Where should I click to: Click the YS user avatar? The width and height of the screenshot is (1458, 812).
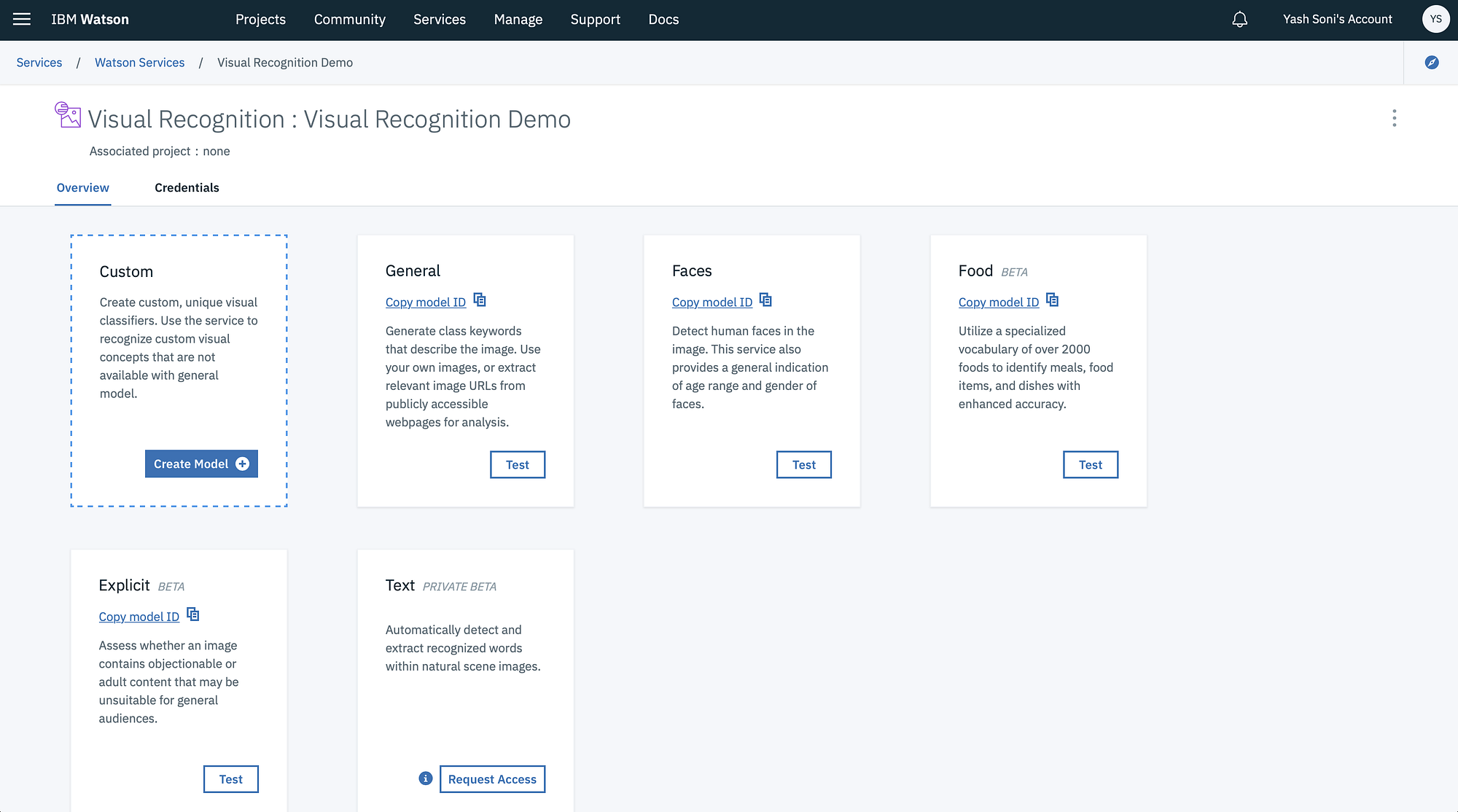[x=1435, y=20]
